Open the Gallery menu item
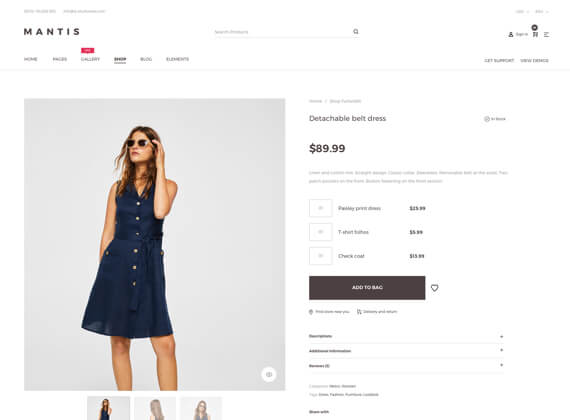 (x=90, y=59)
